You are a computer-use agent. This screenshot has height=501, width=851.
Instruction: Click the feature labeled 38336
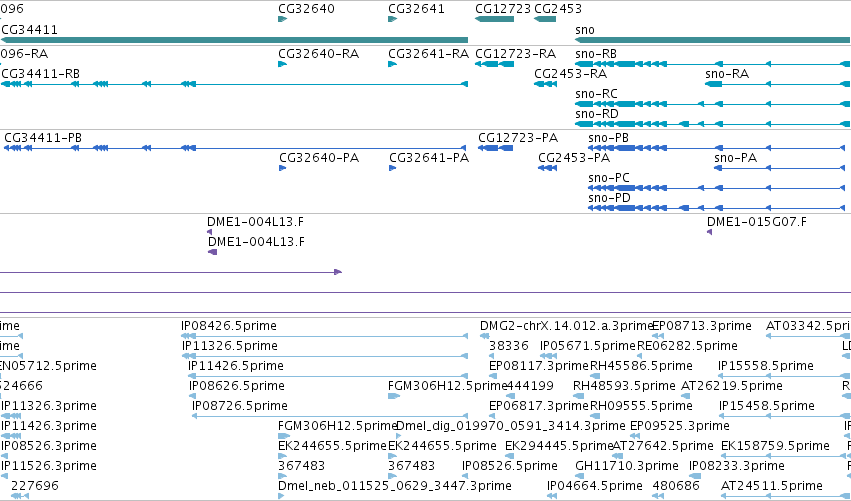(509, 346)
